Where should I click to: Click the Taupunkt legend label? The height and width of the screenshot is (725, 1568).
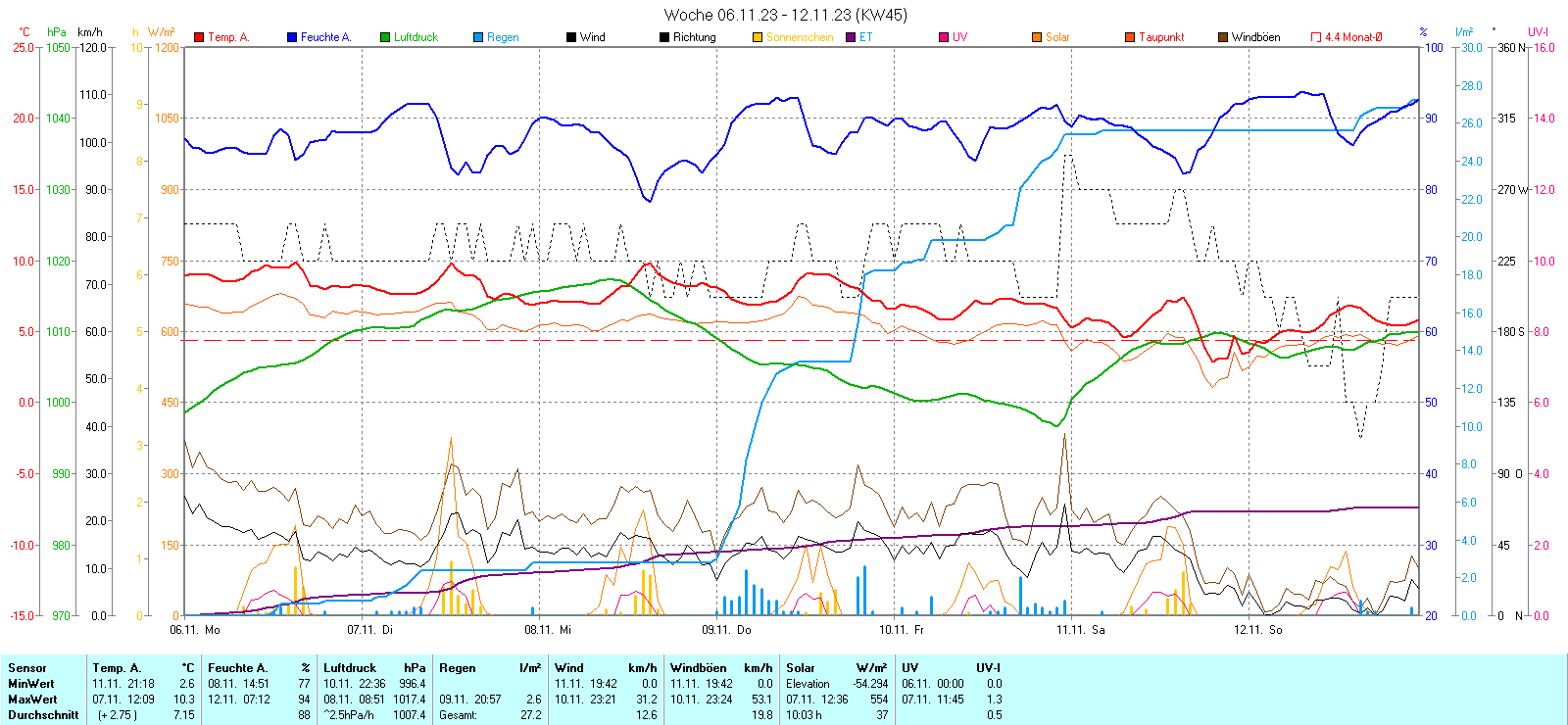click(1161, 37)
